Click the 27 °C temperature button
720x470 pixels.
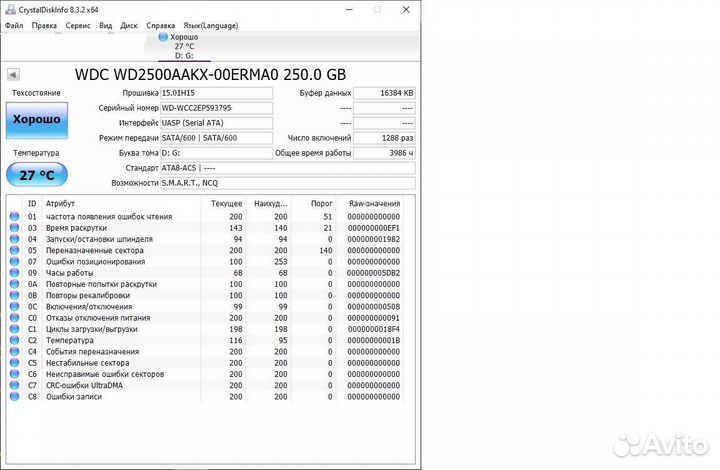pyautogui.click(x=37, y=175)
